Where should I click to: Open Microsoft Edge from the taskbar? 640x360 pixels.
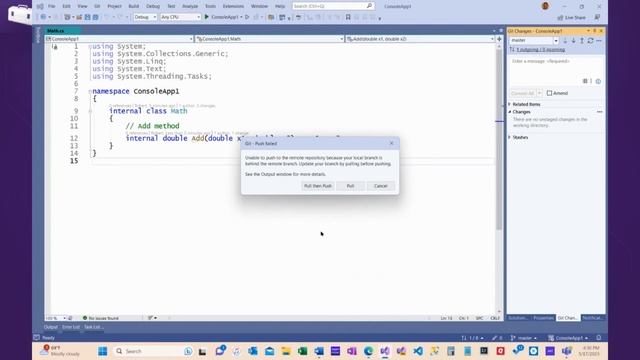368,351
